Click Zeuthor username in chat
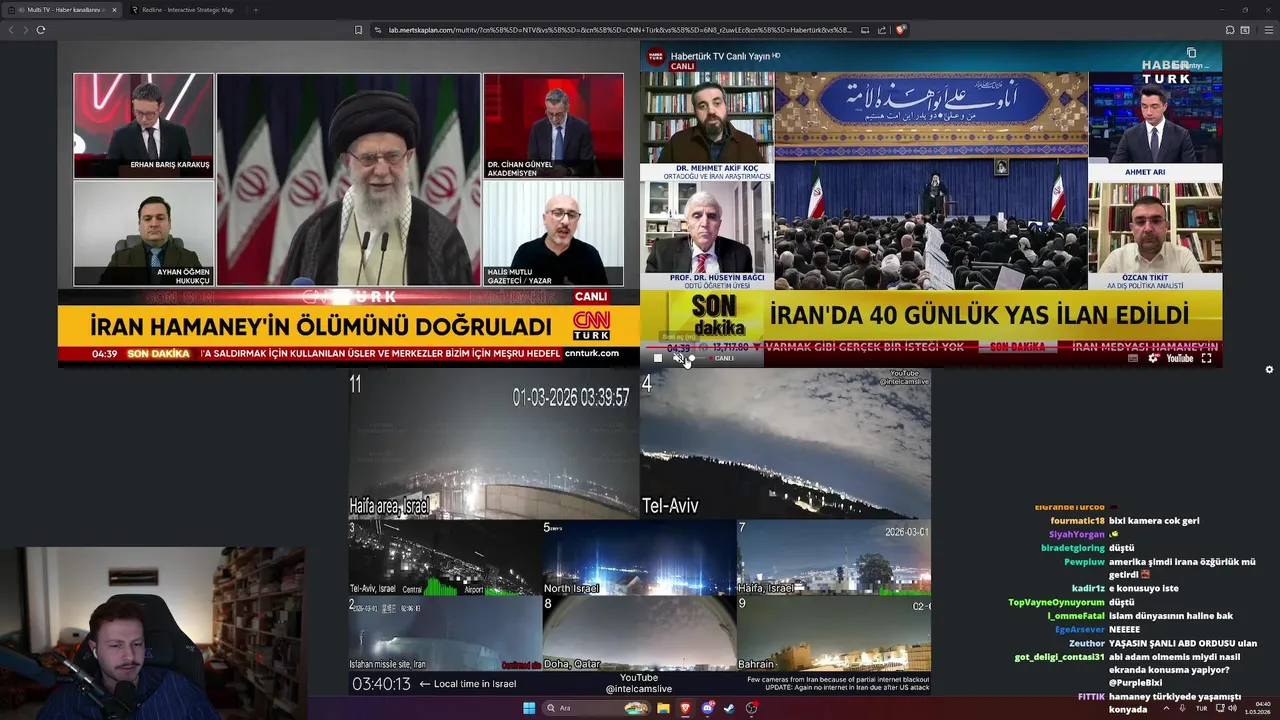Screen dimensions: 1280x720 point(1087,643)
